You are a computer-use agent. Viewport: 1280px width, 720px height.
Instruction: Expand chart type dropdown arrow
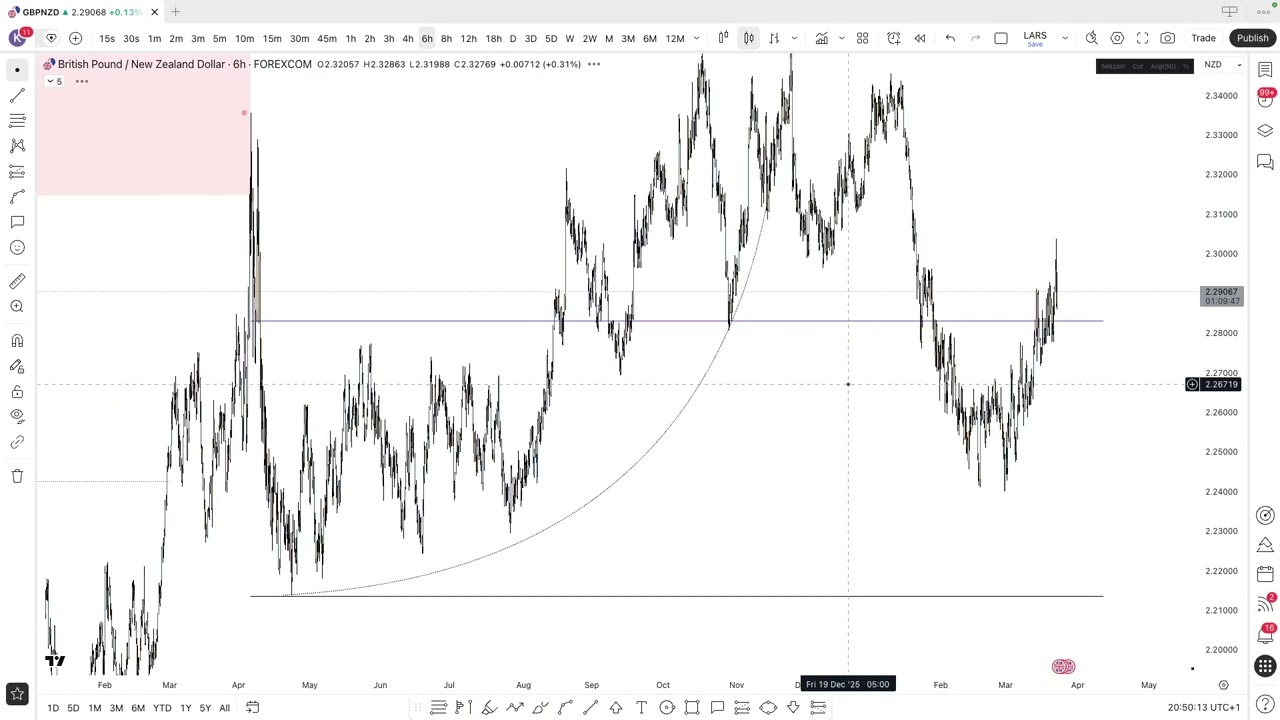pos(794,38)
